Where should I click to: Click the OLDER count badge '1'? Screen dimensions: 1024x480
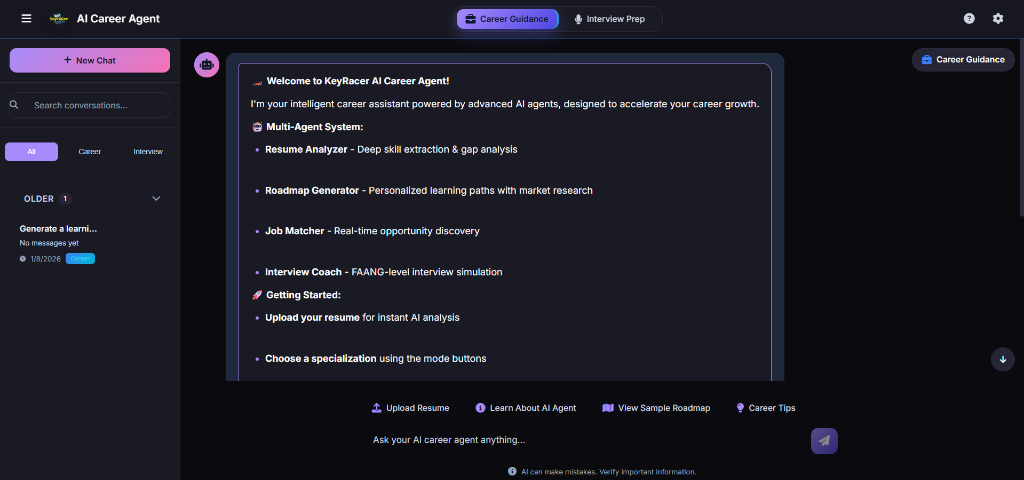[x=65, y=199]
